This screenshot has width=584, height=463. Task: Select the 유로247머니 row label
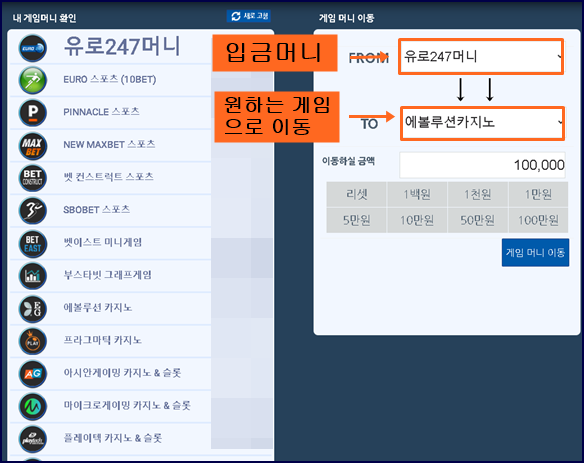[x=122, y=47]
